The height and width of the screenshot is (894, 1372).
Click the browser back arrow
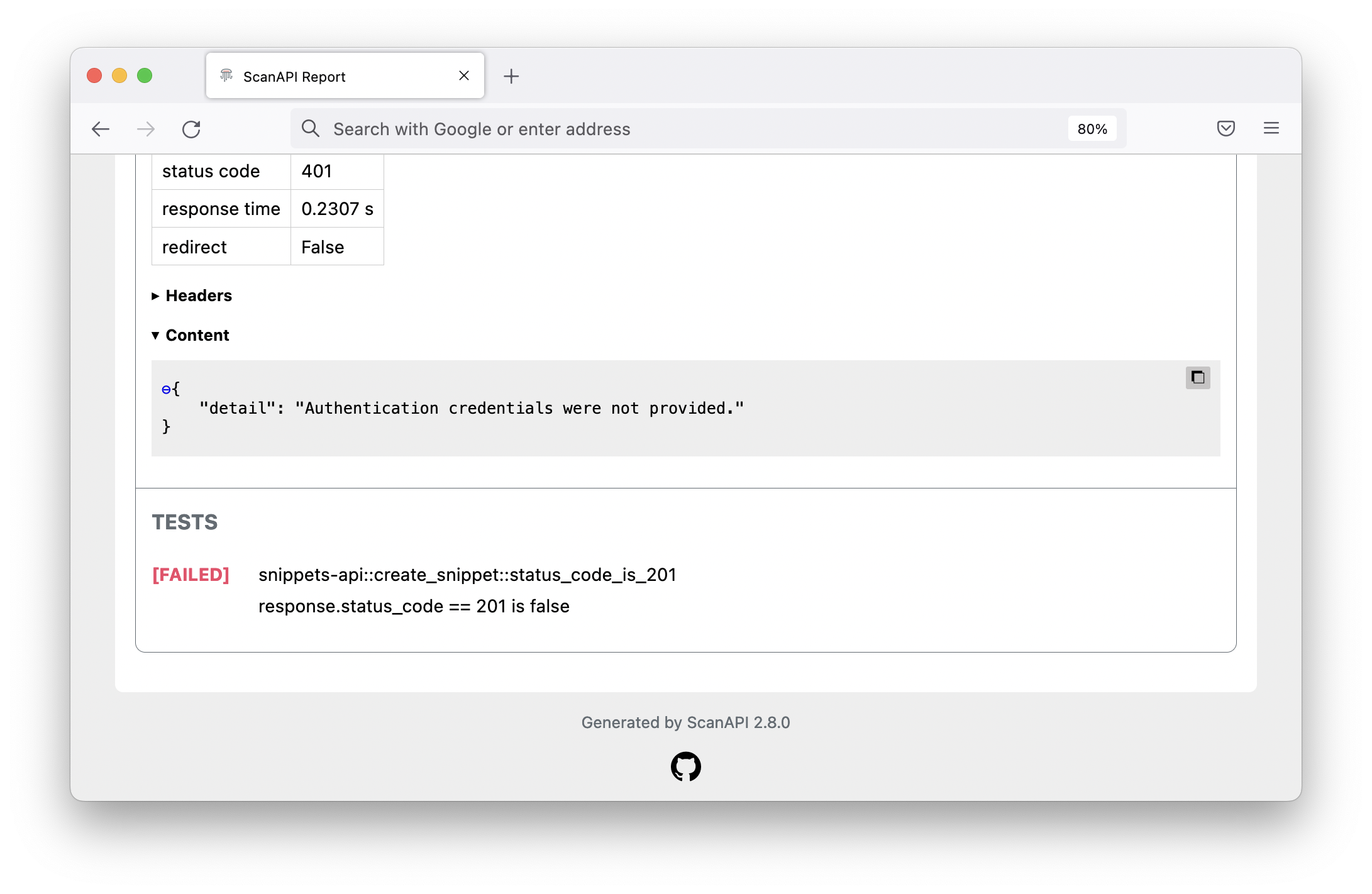[101, 130]
